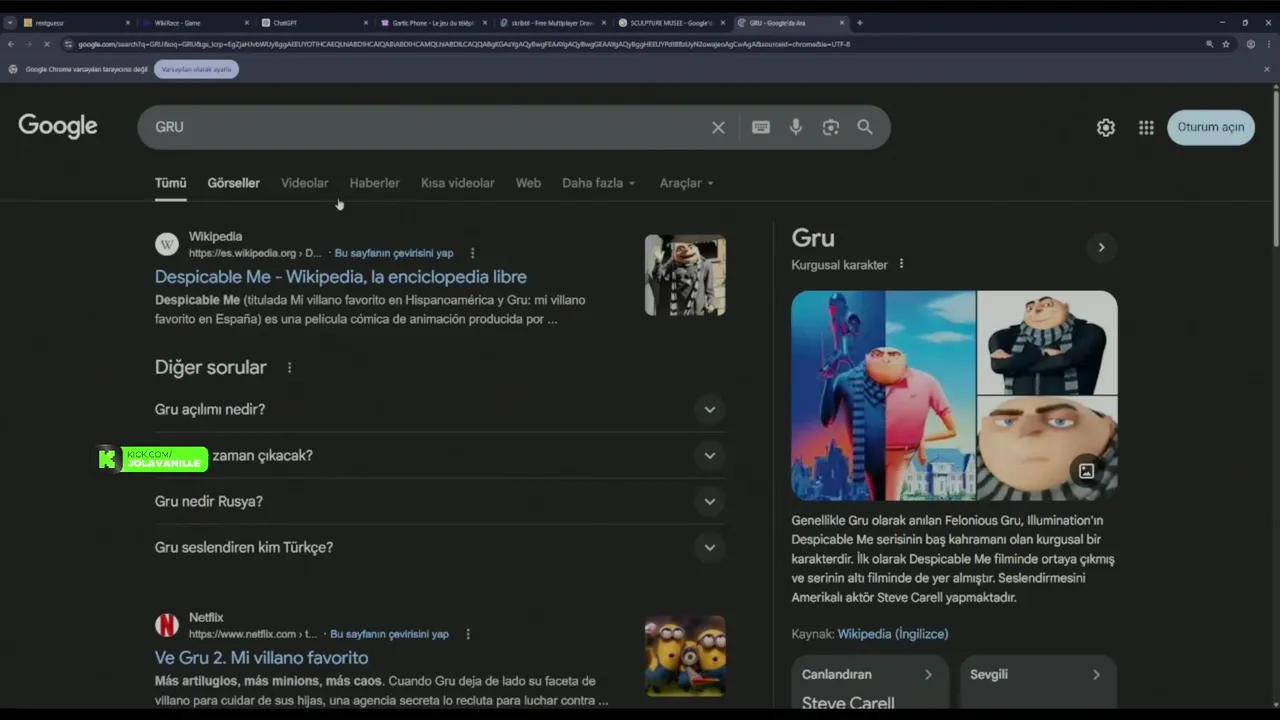Click the Oturum açın sign-in button

tap(1210, 127)
